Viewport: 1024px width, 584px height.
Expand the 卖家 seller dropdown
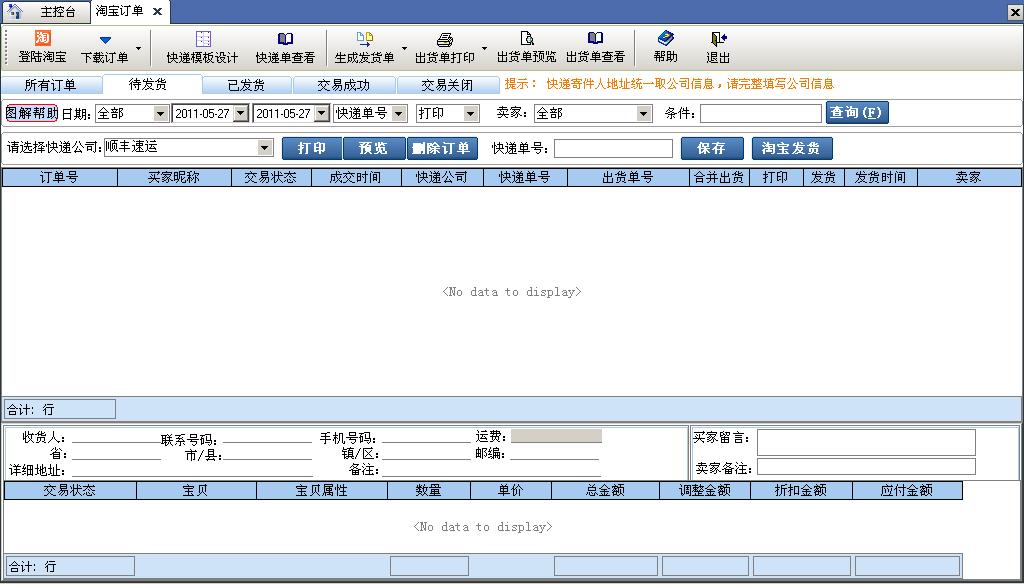[644, 114]
